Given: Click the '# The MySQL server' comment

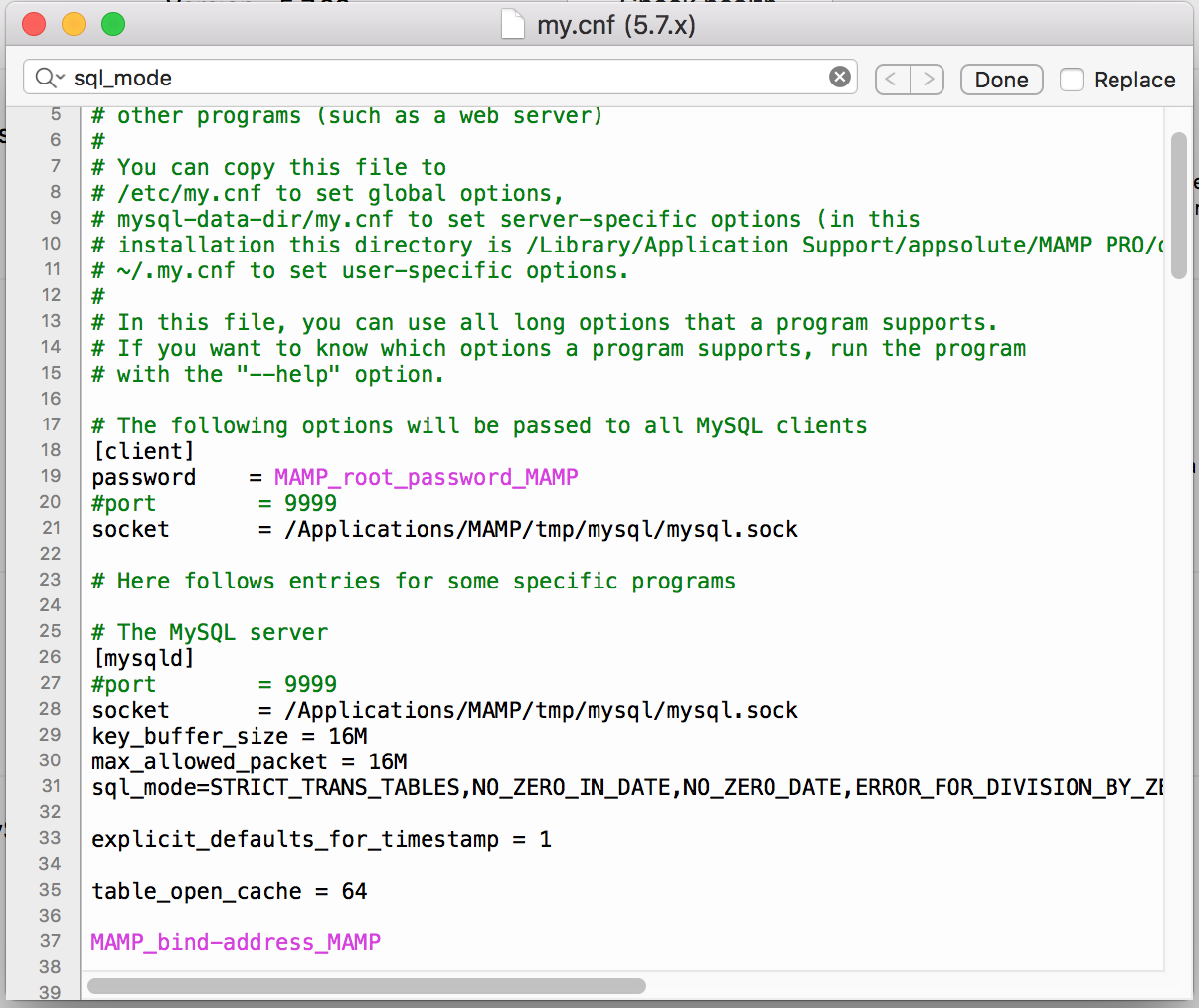Looking at the screenshot, I should tap(210, 633).
